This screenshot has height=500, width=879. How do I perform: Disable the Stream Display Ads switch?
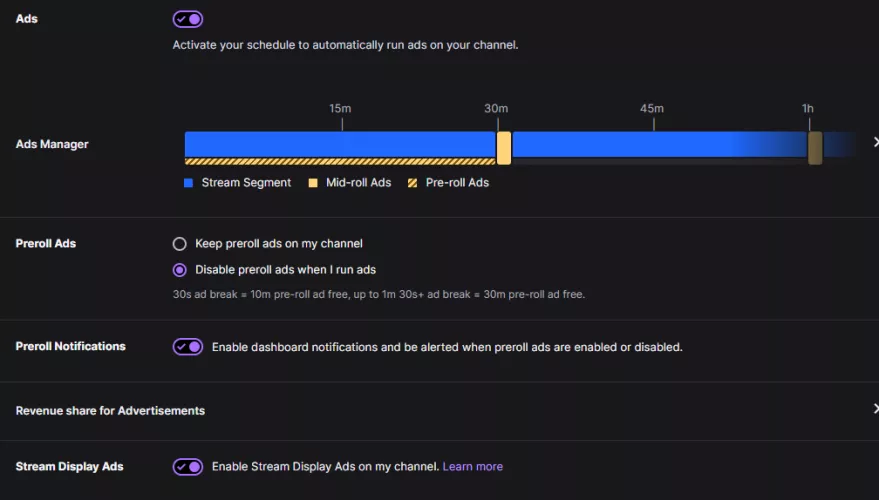pyautogui.click(x=188, y=467)
